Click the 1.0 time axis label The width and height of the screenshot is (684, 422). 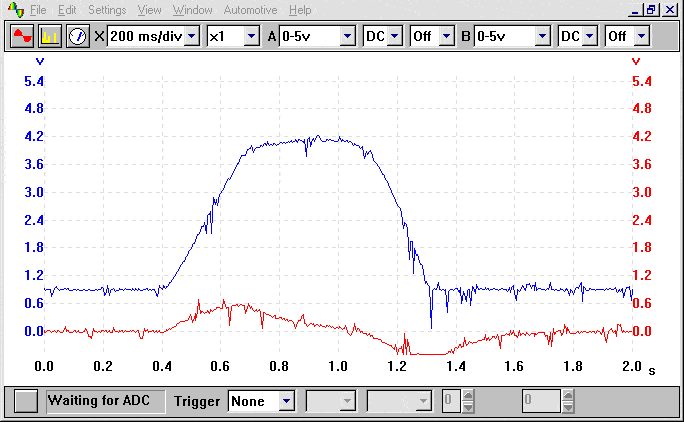(x=338, y=366)
